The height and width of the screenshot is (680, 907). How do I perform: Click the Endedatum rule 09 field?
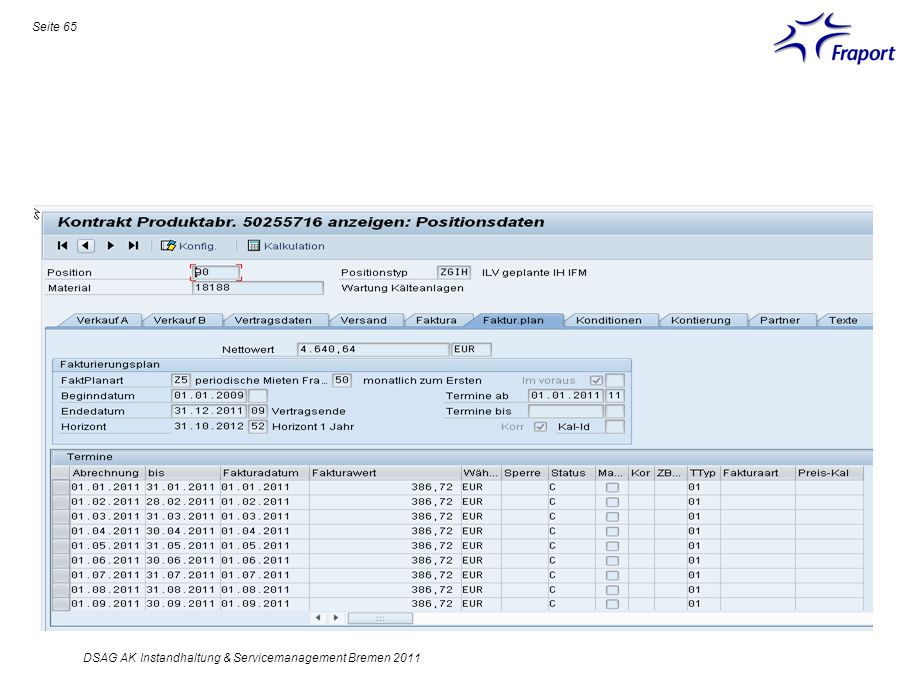tap(258, 411)
